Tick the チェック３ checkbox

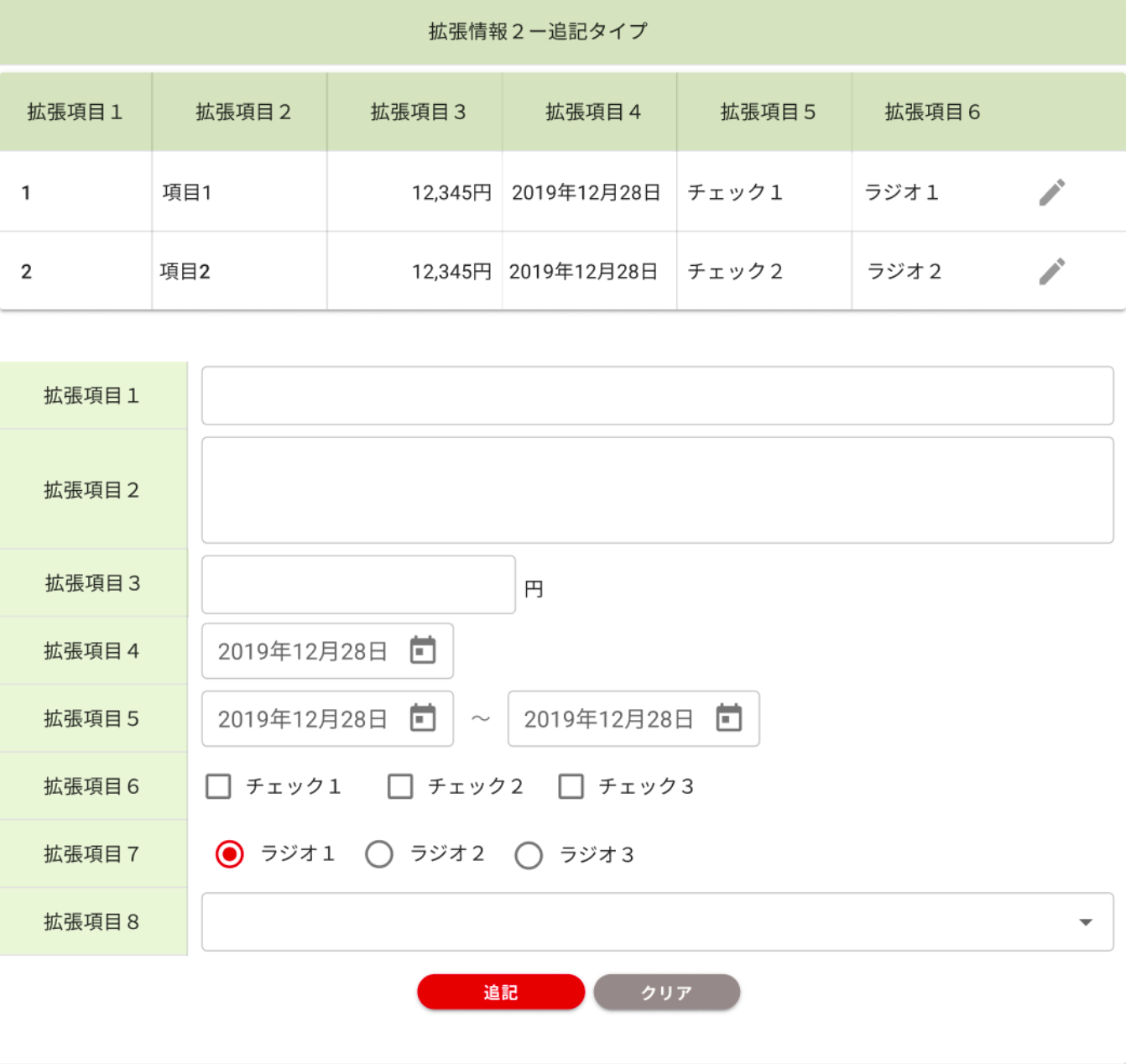tap(571, 786)
